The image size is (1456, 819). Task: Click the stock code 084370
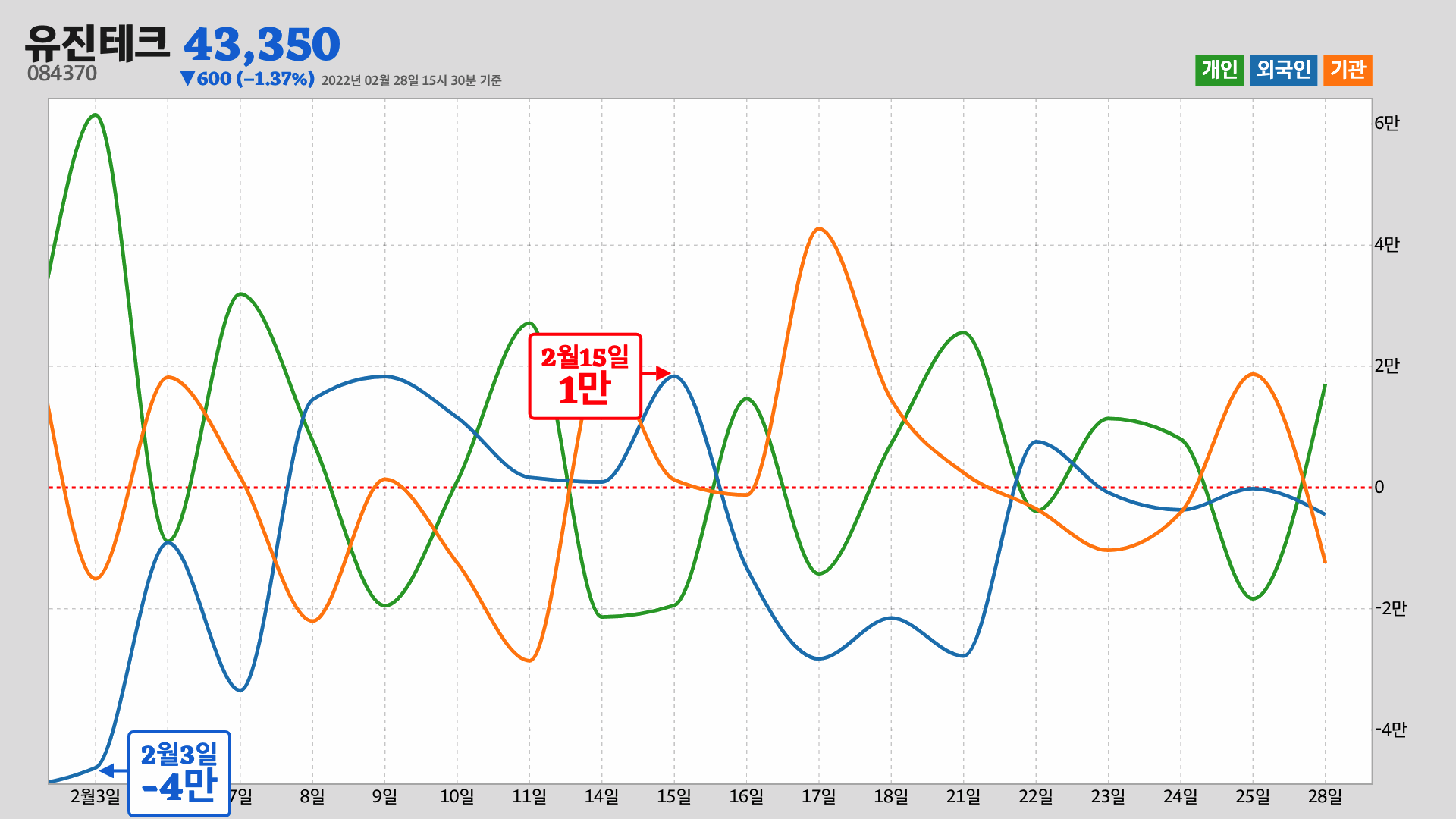point(62,74)
